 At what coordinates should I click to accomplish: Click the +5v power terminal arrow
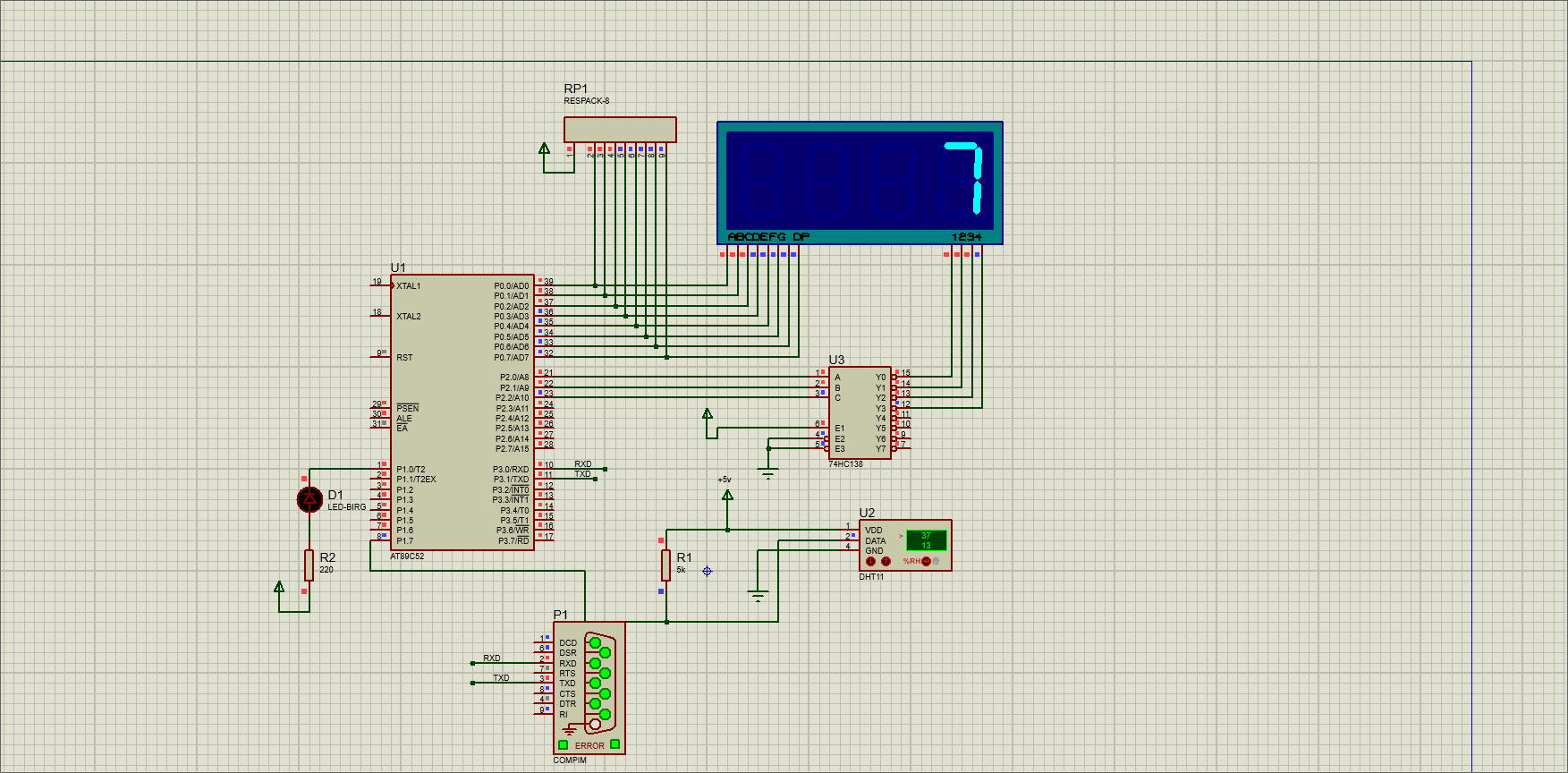[727, 495]
